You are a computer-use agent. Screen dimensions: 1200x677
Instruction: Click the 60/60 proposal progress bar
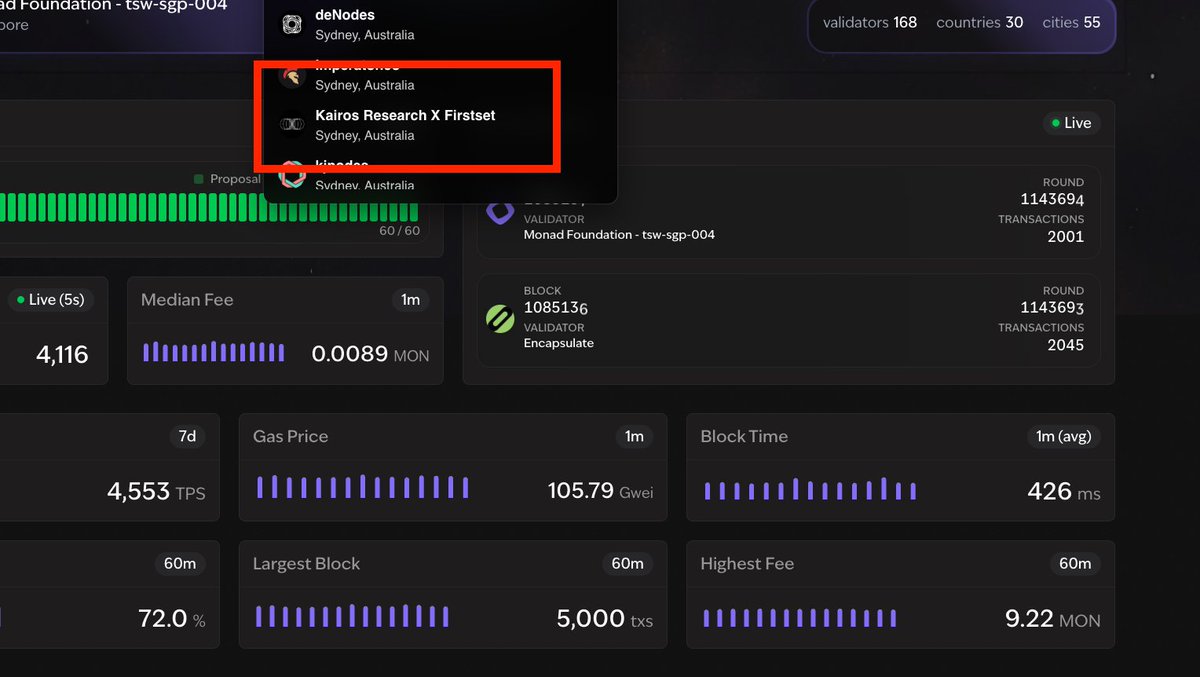pyautogui.click(x=200, y=210)
